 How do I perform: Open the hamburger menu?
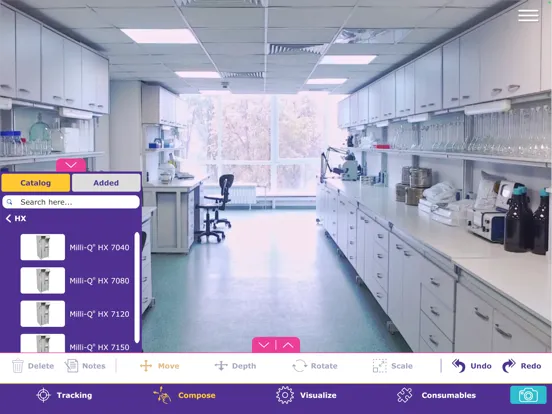[x=528, y=15]
